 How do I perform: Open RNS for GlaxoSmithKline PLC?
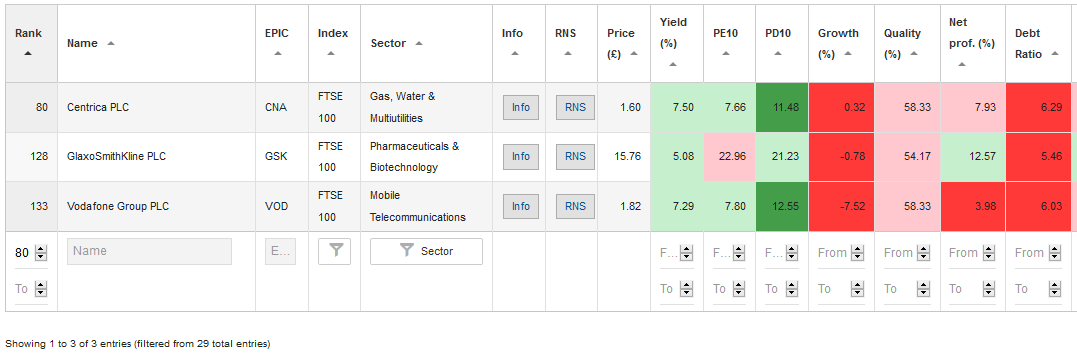575,157
